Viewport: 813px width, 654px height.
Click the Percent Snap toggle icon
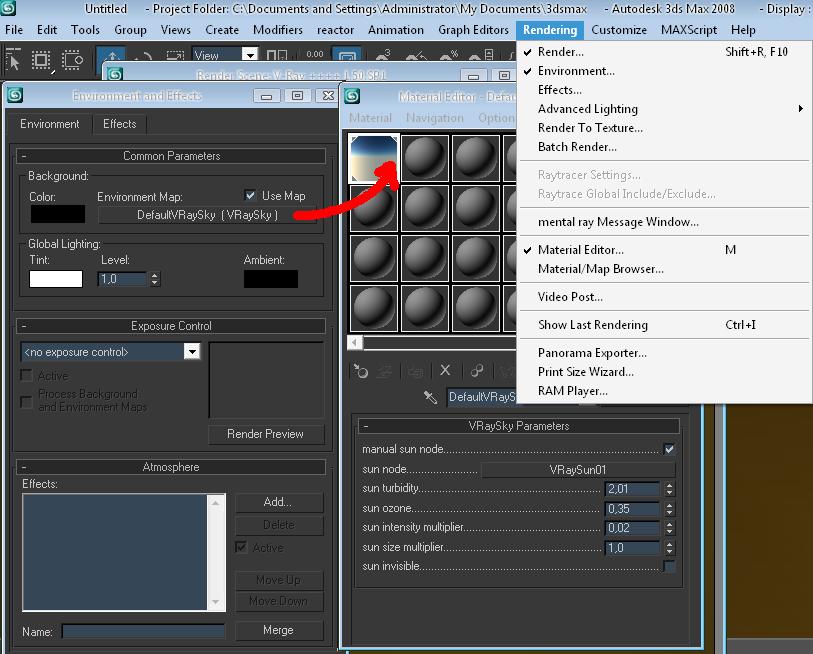(x=448, y=54)
